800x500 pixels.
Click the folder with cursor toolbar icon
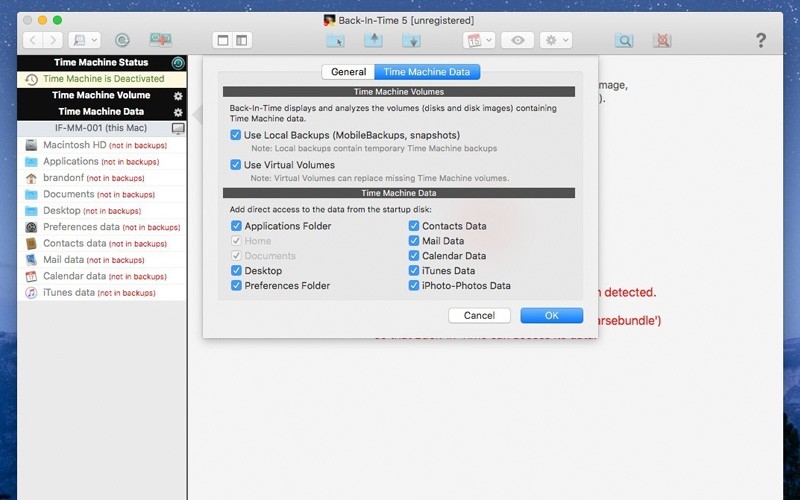pyautogui.click(x=335, y=40)
